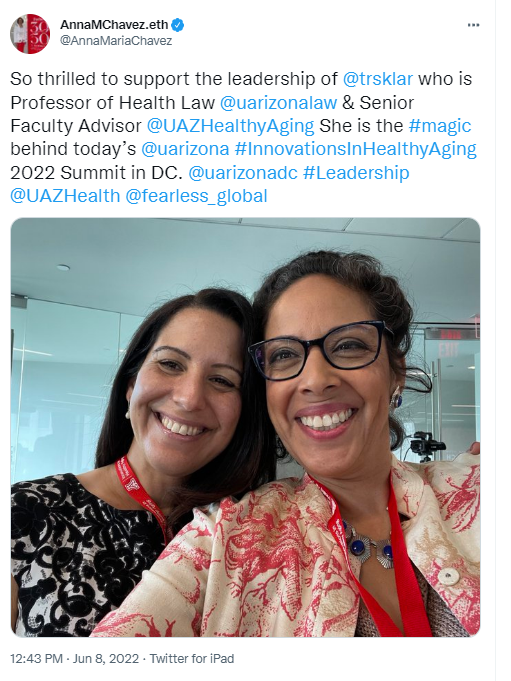511x681 pixels.
Task: Enlarge the tweet's attached selfie photo
Action: coord(245,427)
